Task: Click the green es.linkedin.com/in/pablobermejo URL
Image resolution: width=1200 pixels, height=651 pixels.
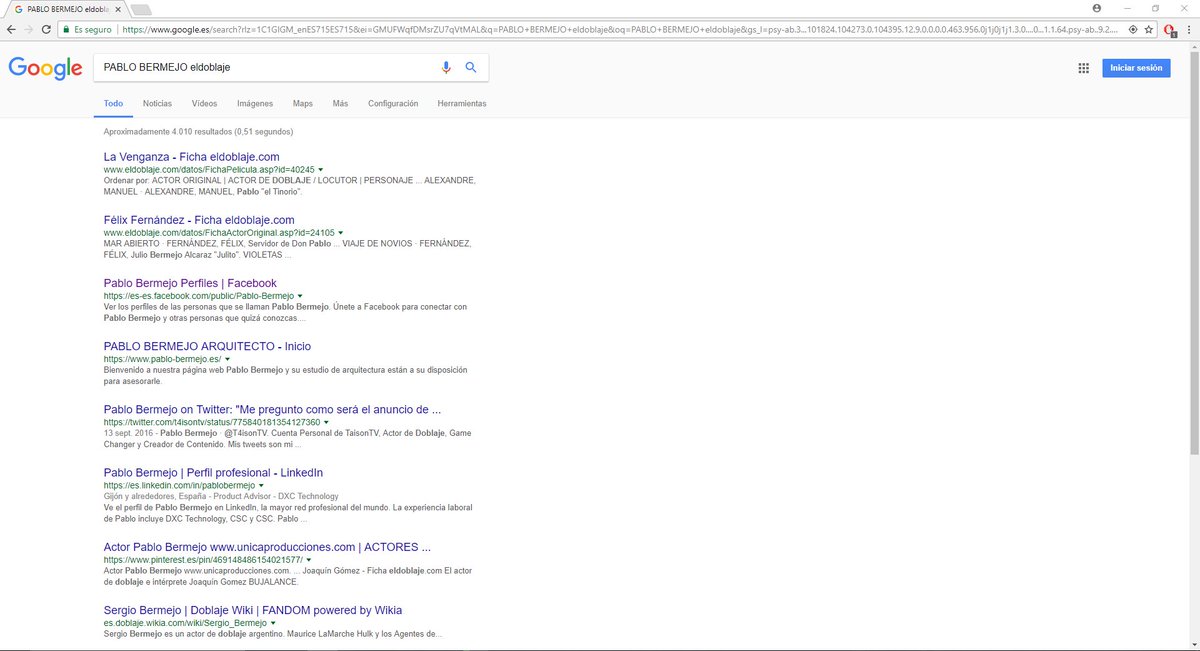Action: point(179,485)
